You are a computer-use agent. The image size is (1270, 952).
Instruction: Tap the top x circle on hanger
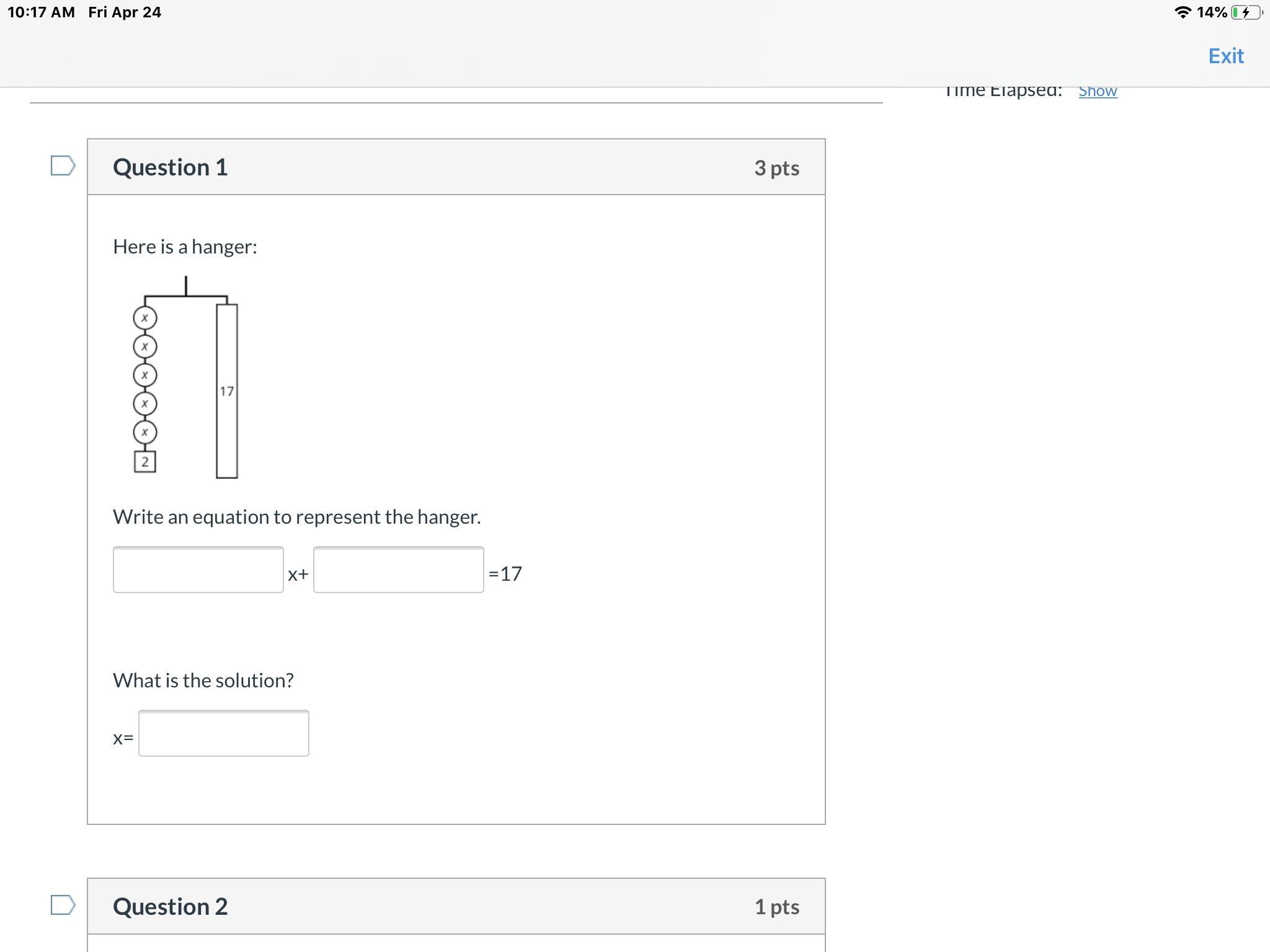click(x=144, y=318)
